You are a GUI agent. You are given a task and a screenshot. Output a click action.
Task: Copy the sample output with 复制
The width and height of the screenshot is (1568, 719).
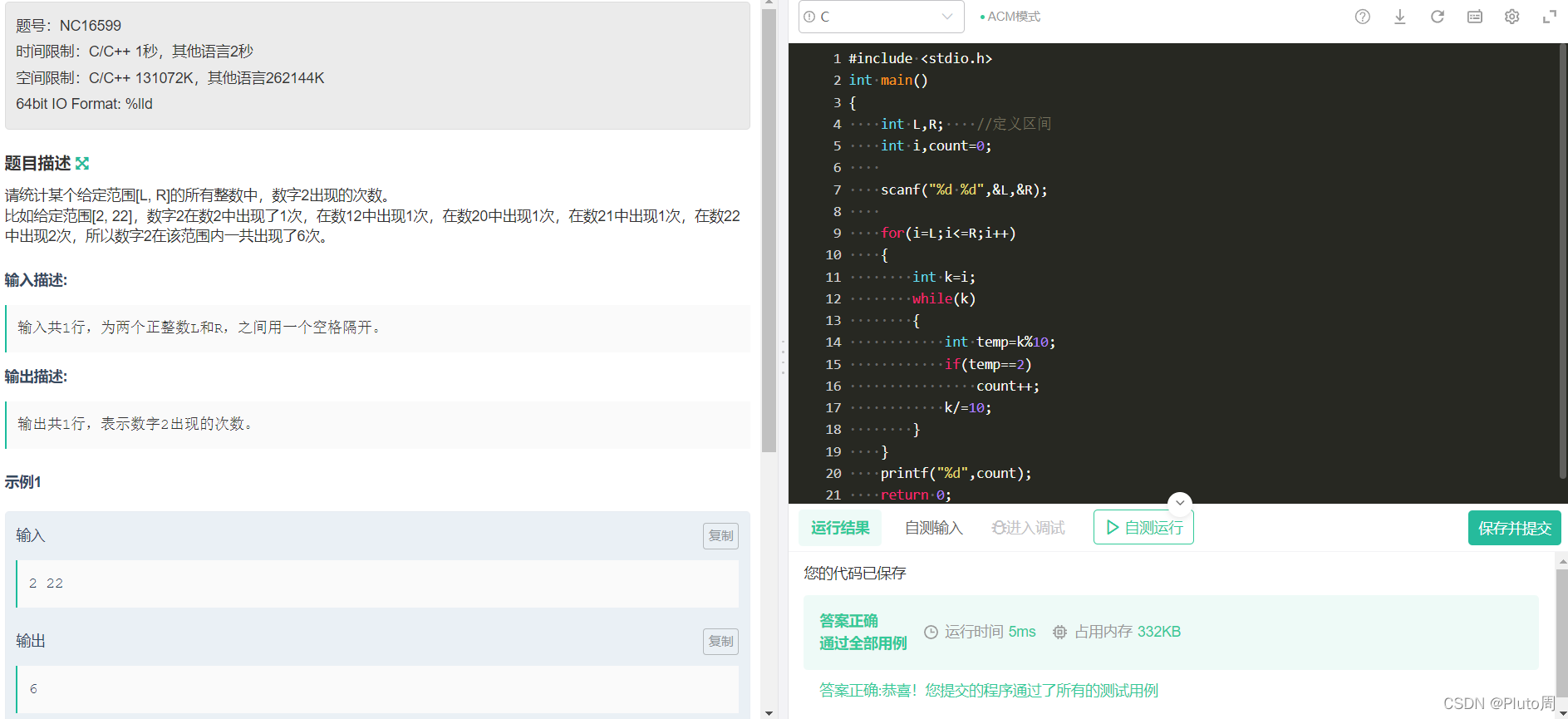click(x=720, y=642)
